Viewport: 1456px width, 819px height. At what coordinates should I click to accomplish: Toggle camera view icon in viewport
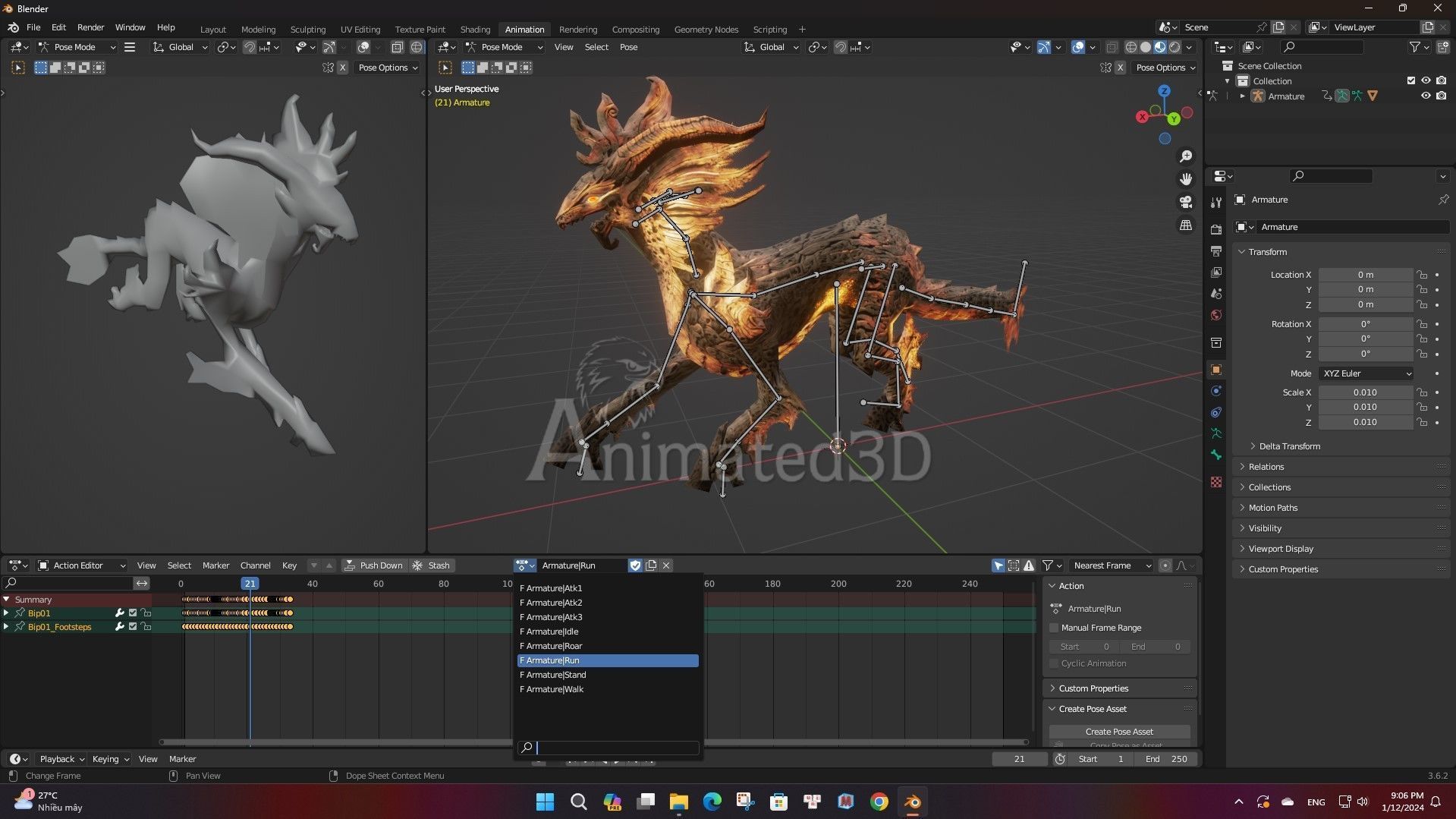click(1185, 202)
